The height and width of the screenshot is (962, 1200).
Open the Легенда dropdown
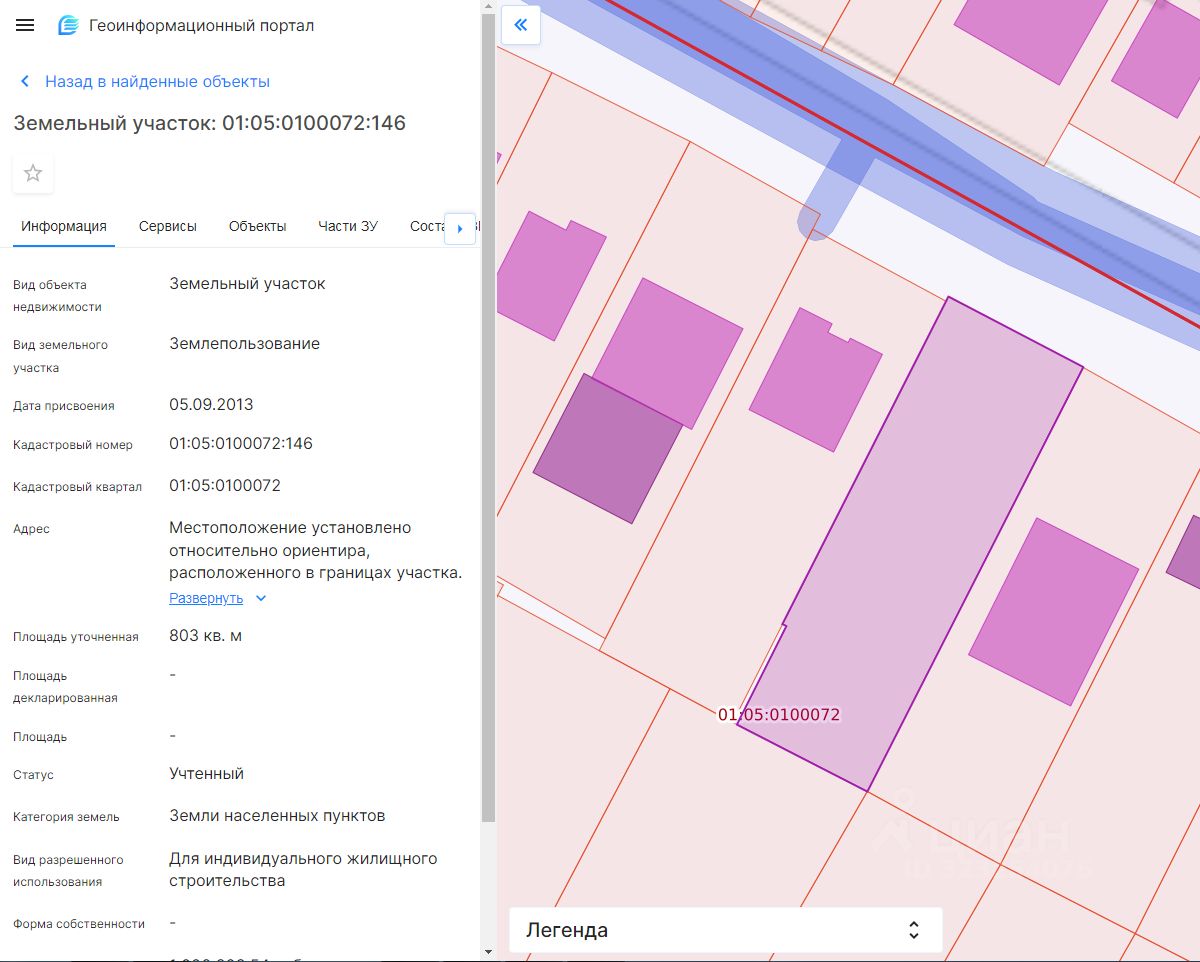click(x=725, y=930)
